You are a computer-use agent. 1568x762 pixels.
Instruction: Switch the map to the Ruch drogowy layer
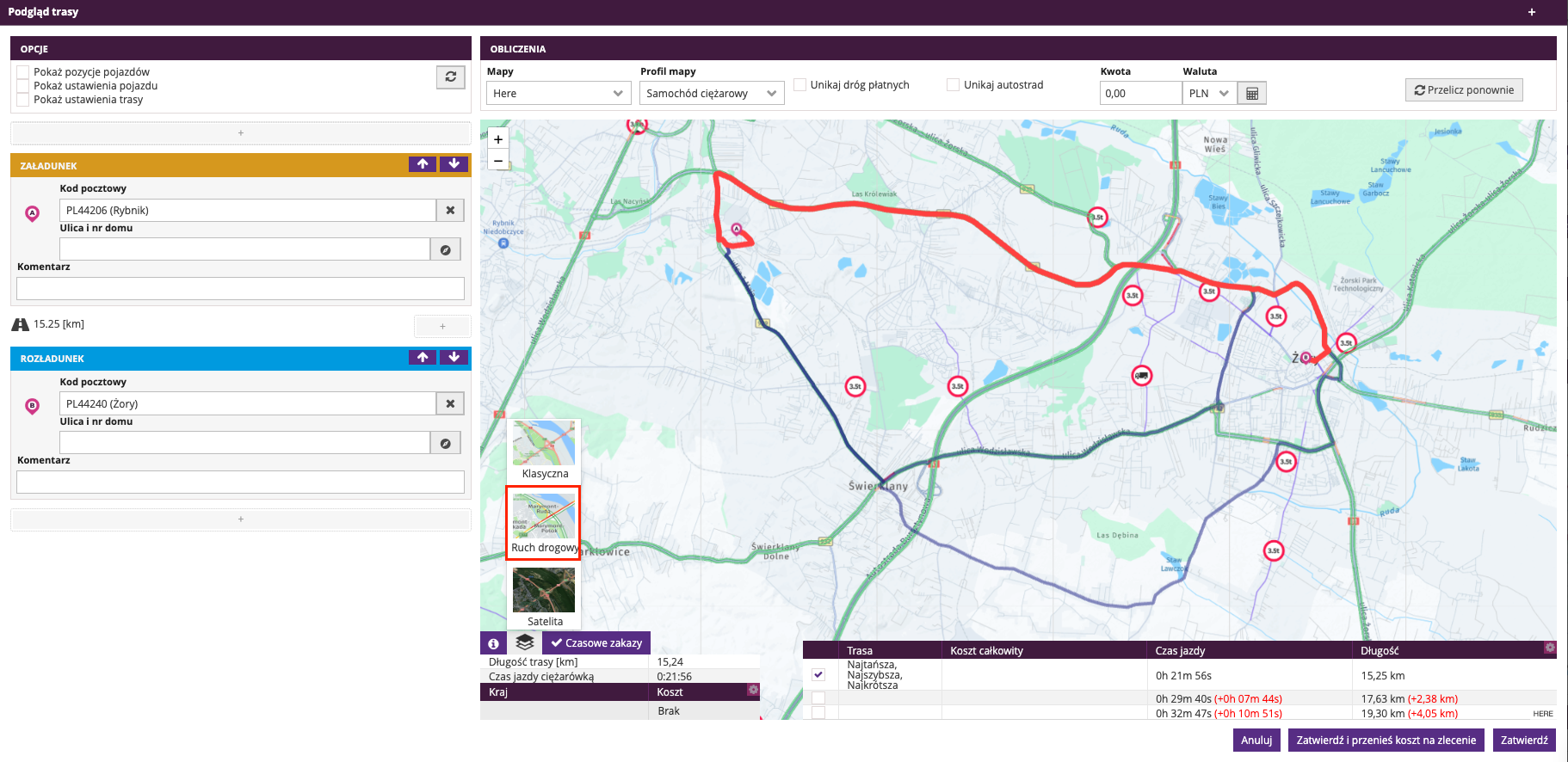click(x=543, y=523)
